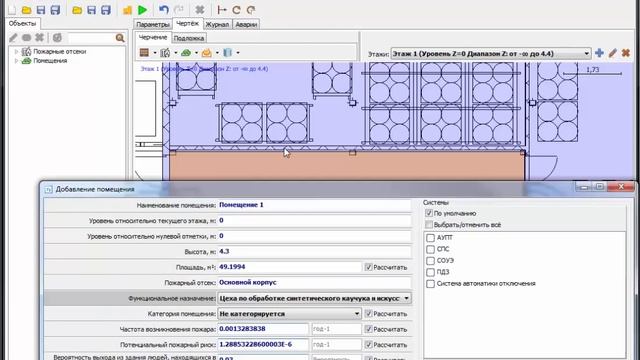
Task: Click the yellow blocks icon in the top toolbar
Action: pos(127,10)
